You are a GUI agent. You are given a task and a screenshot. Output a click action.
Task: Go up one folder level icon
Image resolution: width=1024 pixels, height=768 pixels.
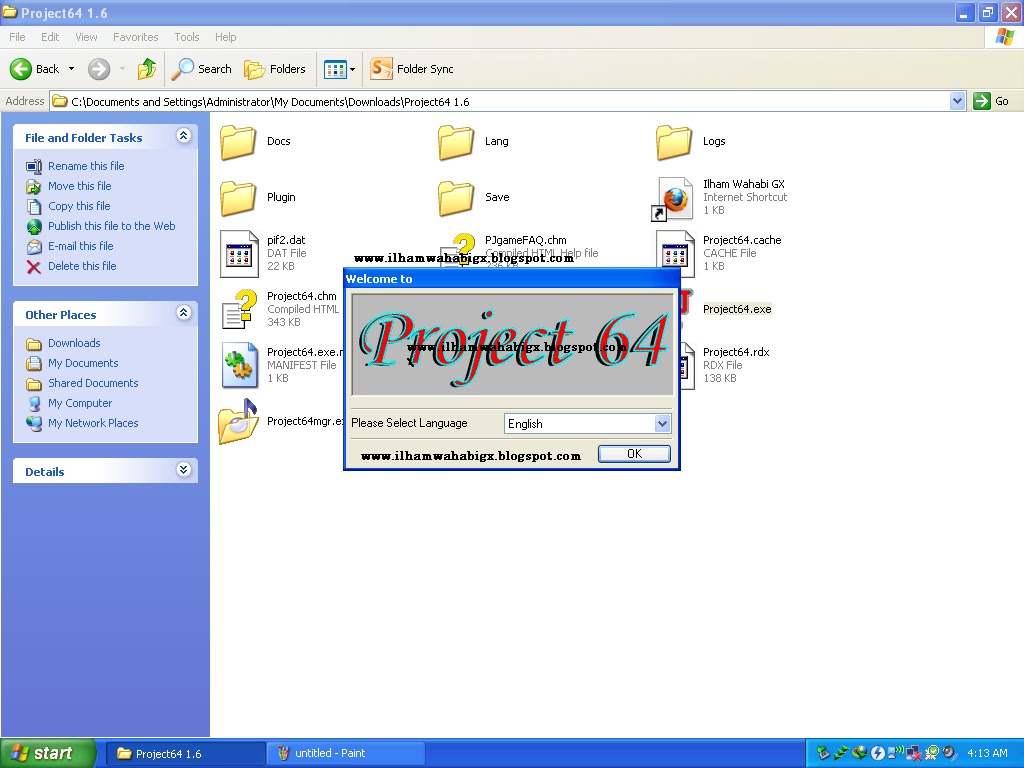(147, 69)
